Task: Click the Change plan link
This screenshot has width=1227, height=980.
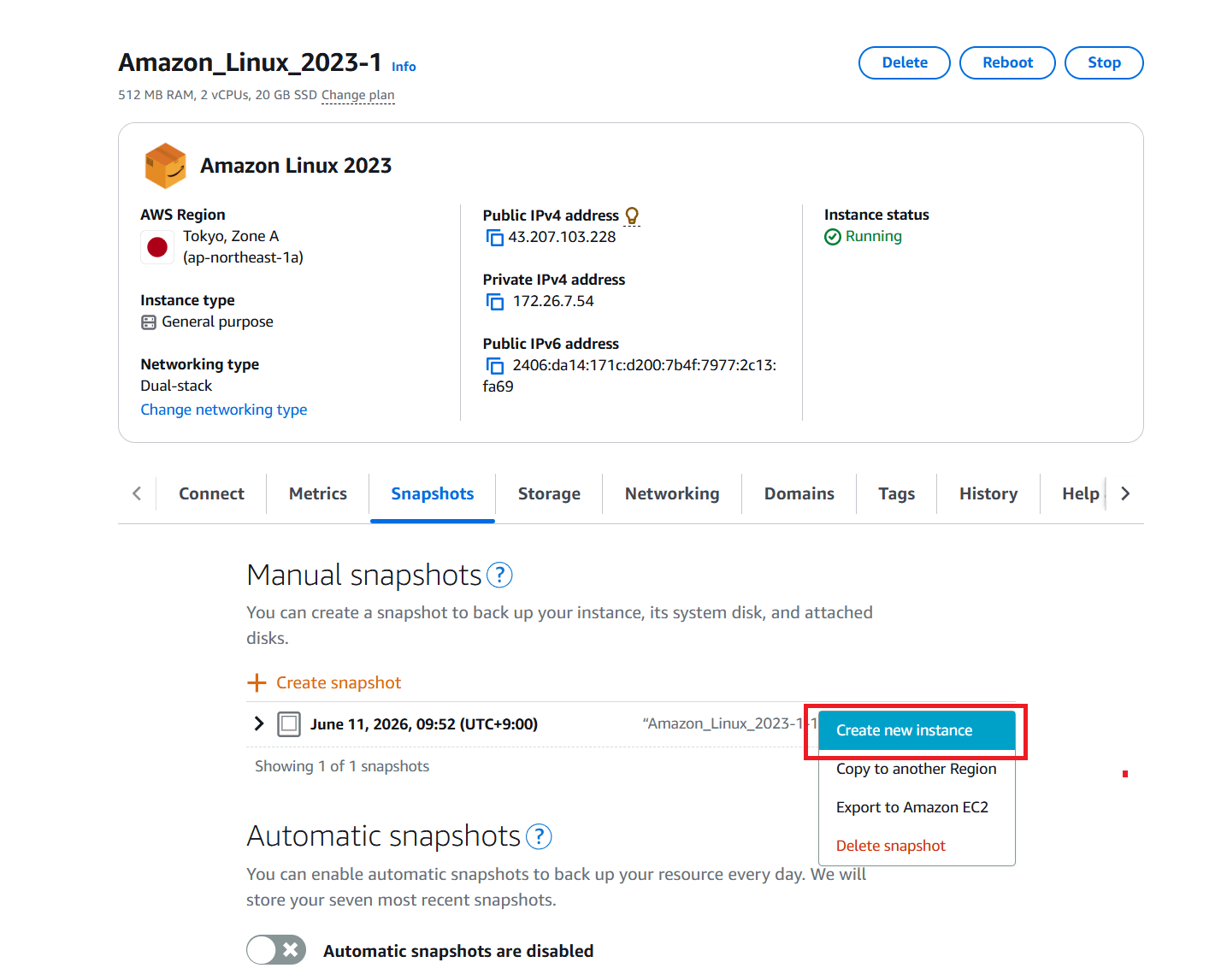Action: pyautogui.click(x=358, y=95)
